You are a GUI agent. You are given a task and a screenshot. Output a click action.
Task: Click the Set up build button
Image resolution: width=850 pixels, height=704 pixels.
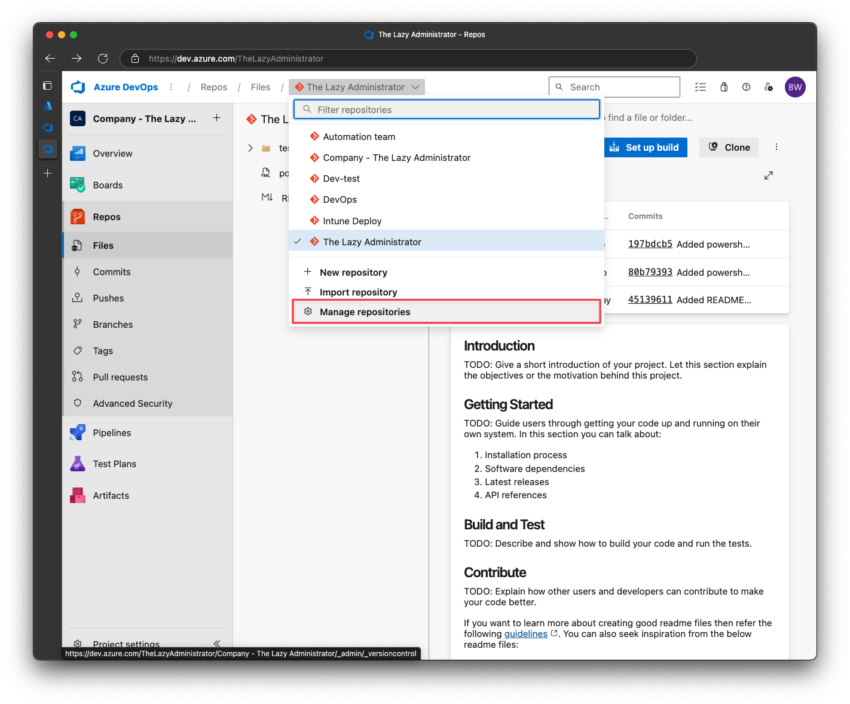click(645, 147)
